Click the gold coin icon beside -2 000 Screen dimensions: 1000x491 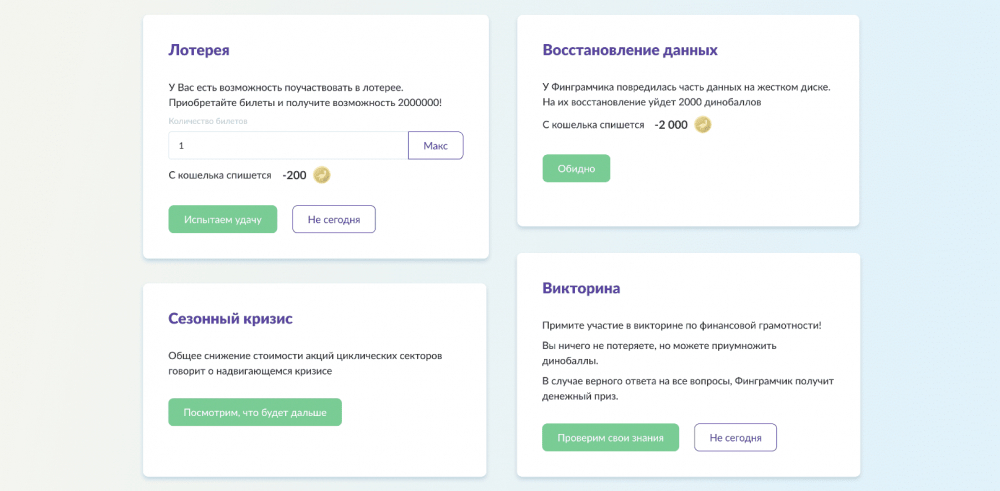703,125
